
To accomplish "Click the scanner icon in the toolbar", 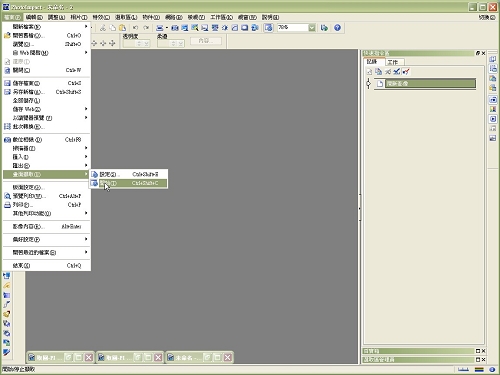I will pyautogui.click(x=160, y=28).
